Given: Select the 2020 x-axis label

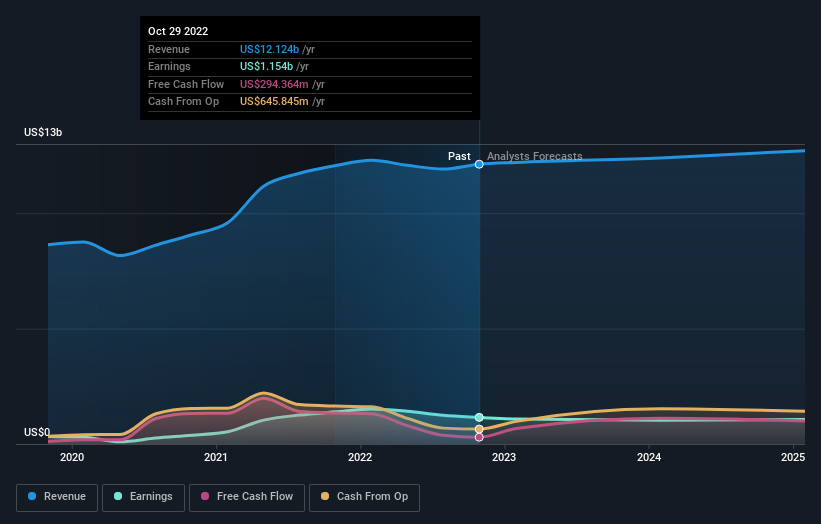Looking at the screenshot, I should pos(72,458).
